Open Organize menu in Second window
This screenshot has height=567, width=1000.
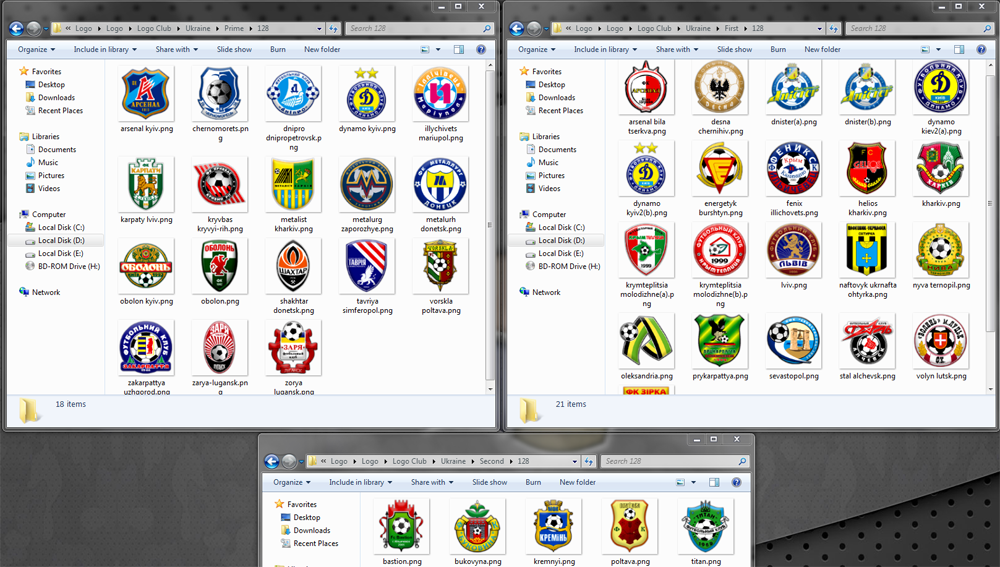tap(292, 482)
